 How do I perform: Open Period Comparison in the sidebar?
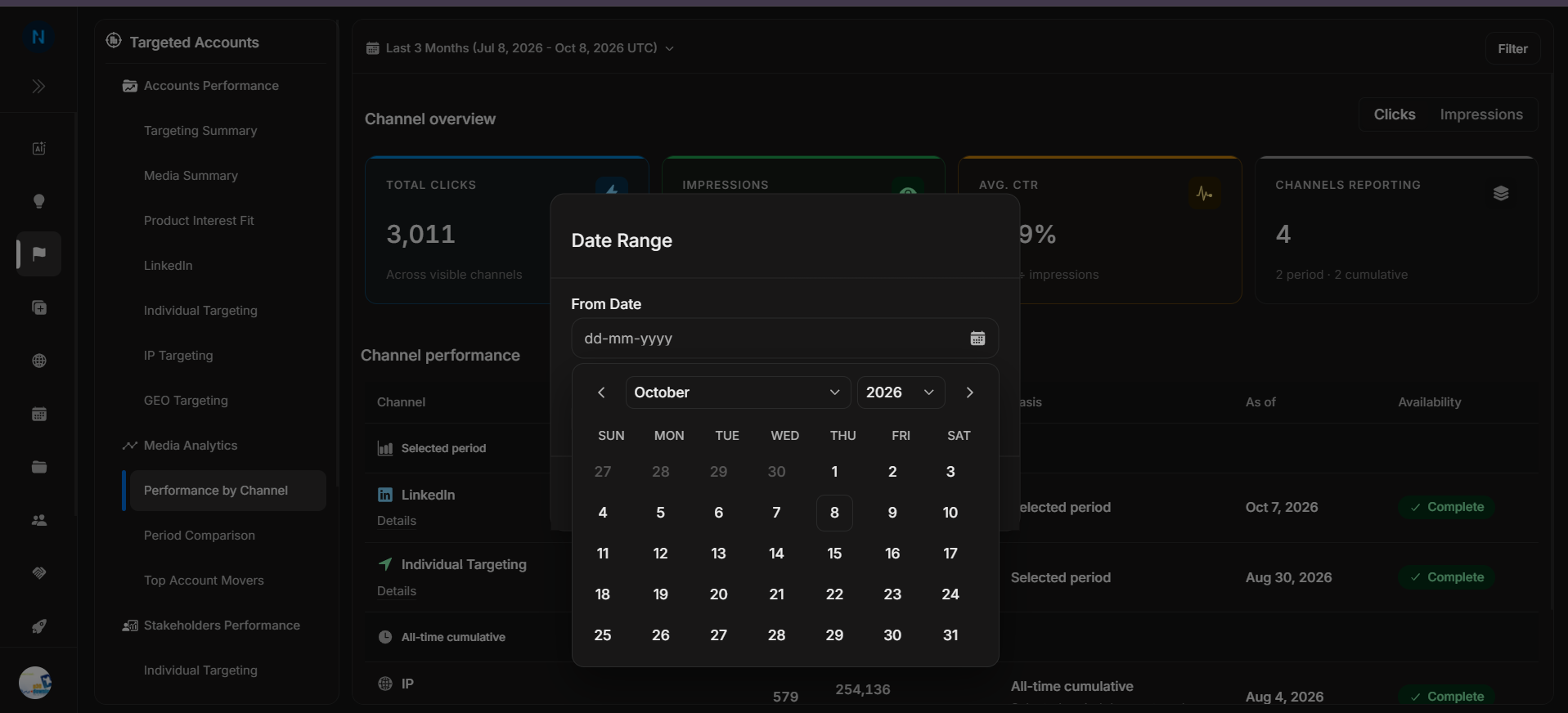click(x=200, y=536)
